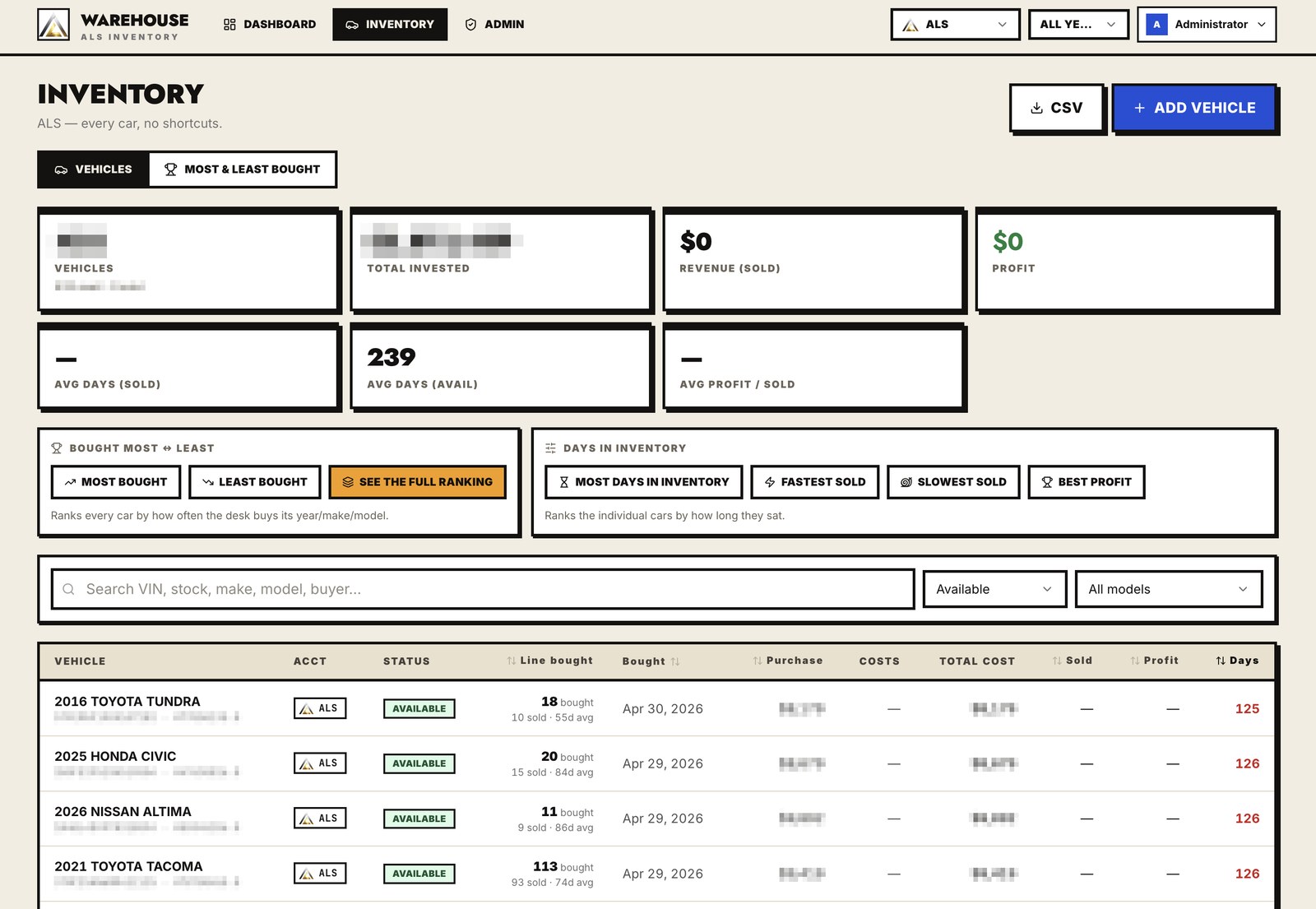The image size is (1316, 909).
Task: Open the Administrator user menu
Action: tap(1207, 25)
